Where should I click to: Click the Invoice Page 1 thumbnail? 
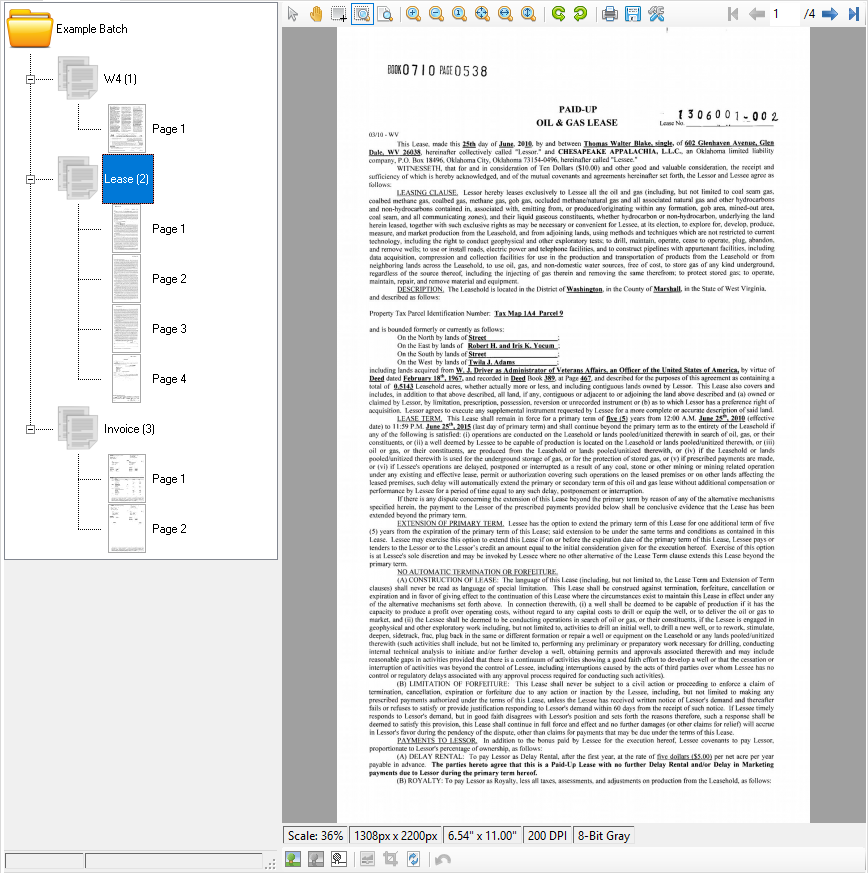click(127, 479)
